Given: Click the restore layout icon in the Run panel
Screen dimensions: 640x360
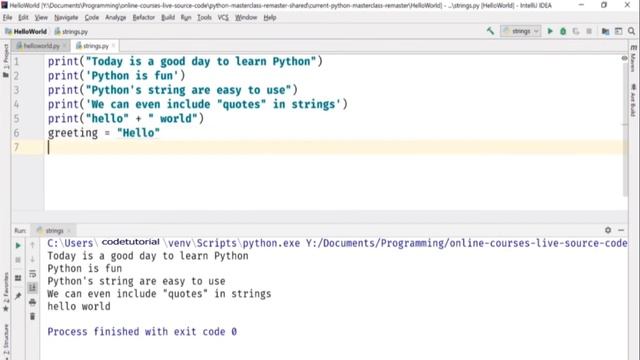Looking at the screenshot, I should click(18, 278).
